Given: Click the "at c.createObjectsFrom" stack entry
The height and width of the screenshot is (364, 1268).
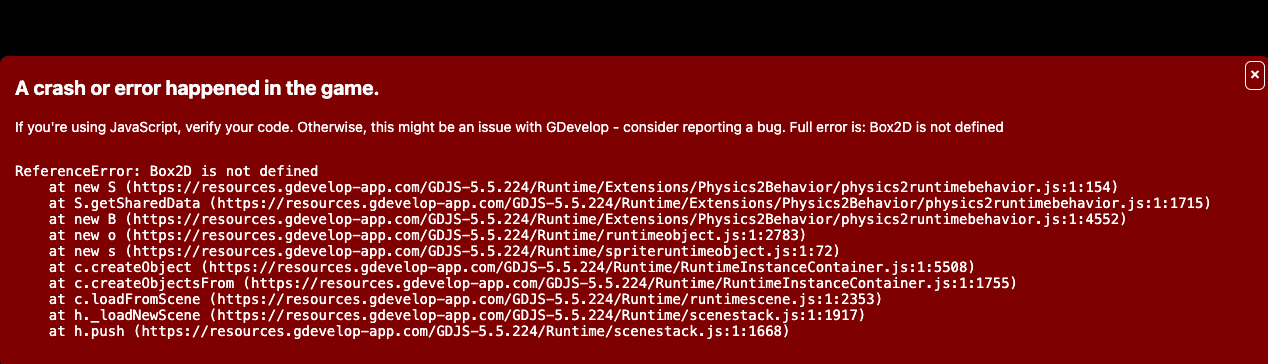Looking at the screenshot, I should [x=533, y=283].
